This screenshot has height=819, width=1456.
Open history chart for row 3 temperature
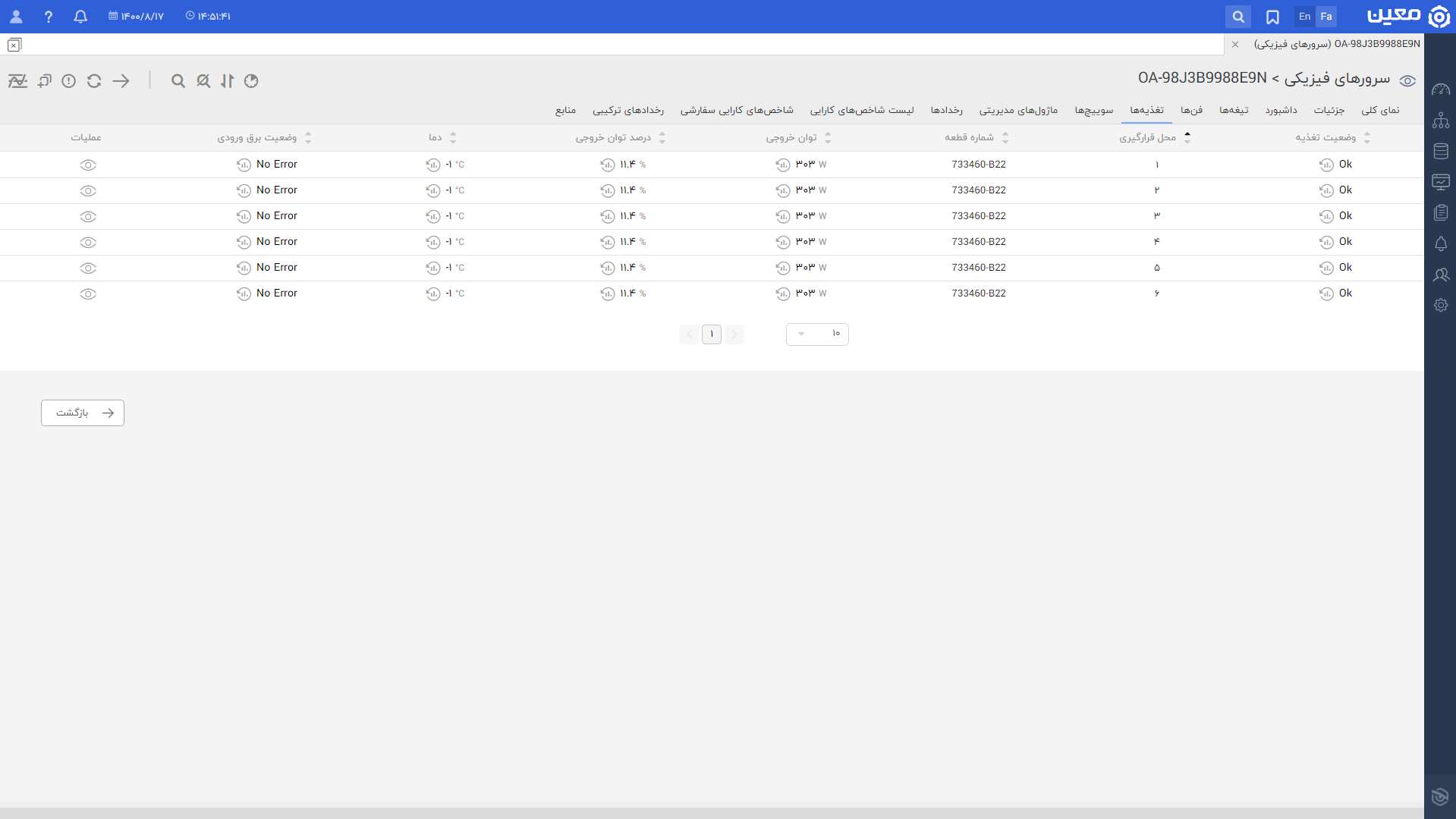point(433,216)
